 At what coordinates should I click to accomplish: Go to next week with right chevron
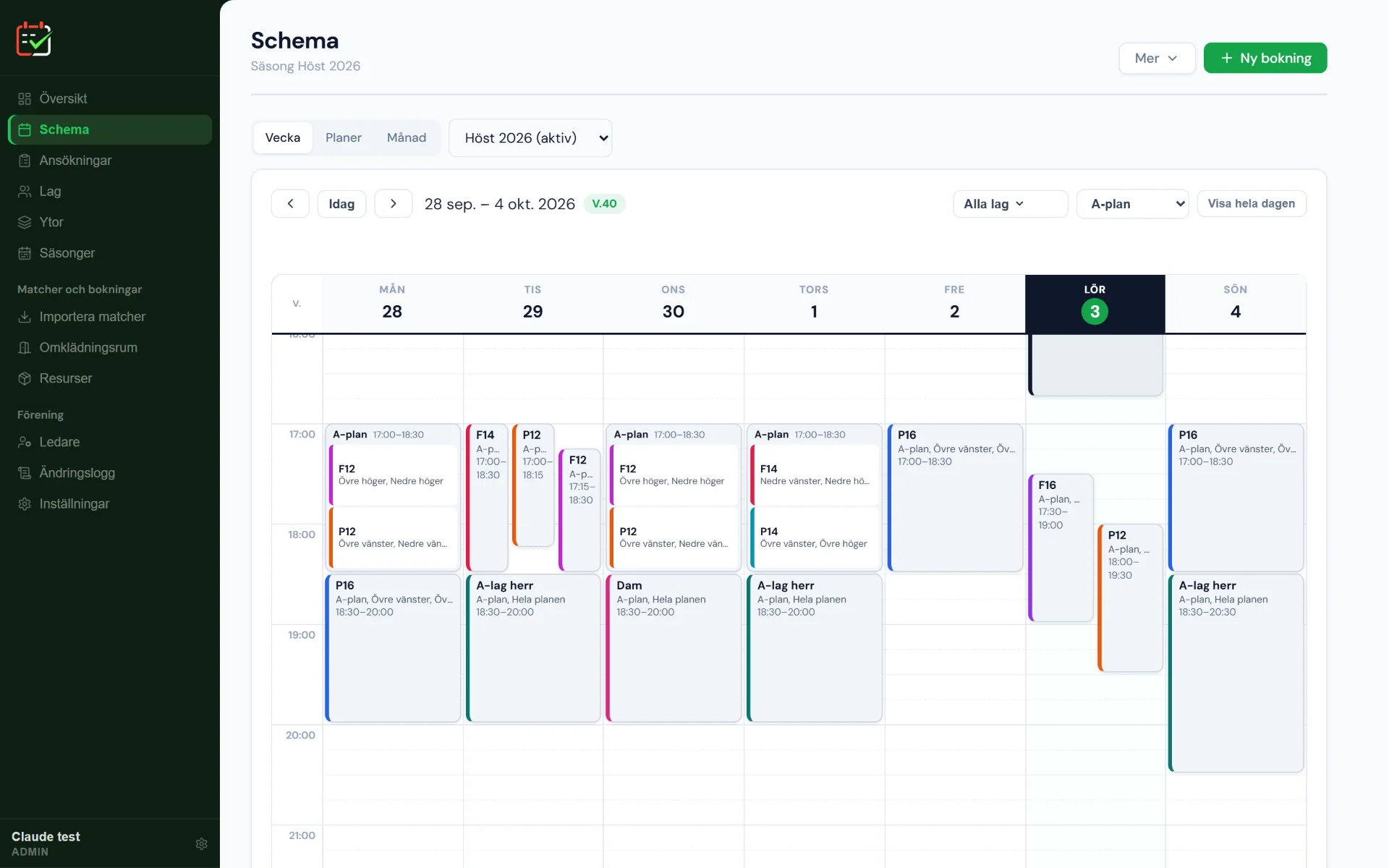pyautogui.click(x=394, y=203)
